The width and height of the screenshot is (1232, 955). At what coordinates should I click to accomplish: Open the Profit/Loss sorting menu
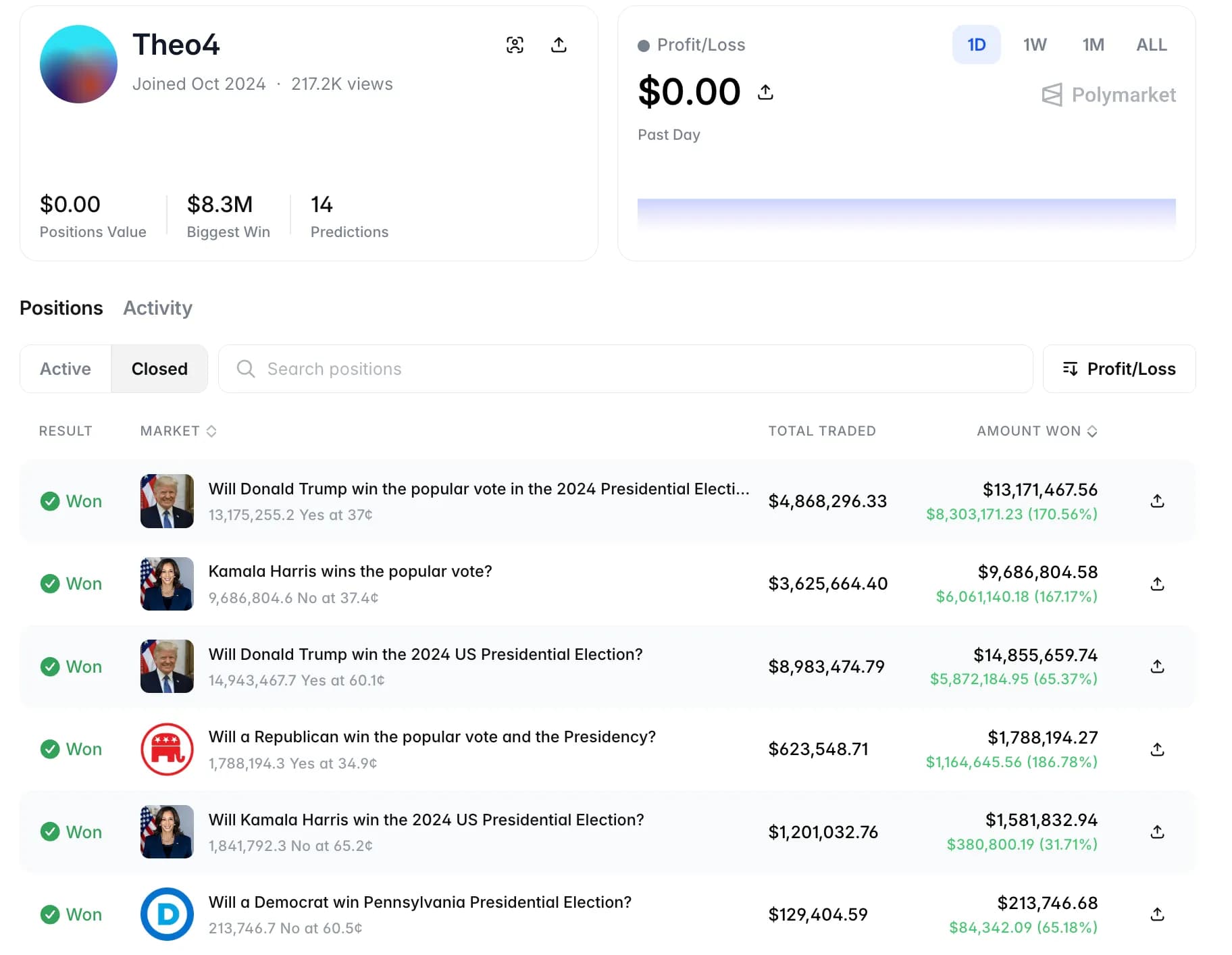1119,369
